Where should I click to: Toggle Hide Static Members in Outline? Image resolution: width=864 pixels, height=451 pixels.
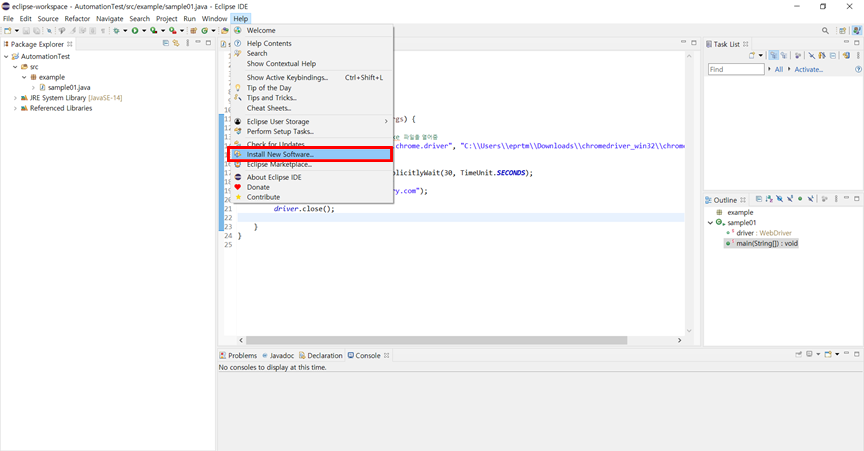coord(790,198)
